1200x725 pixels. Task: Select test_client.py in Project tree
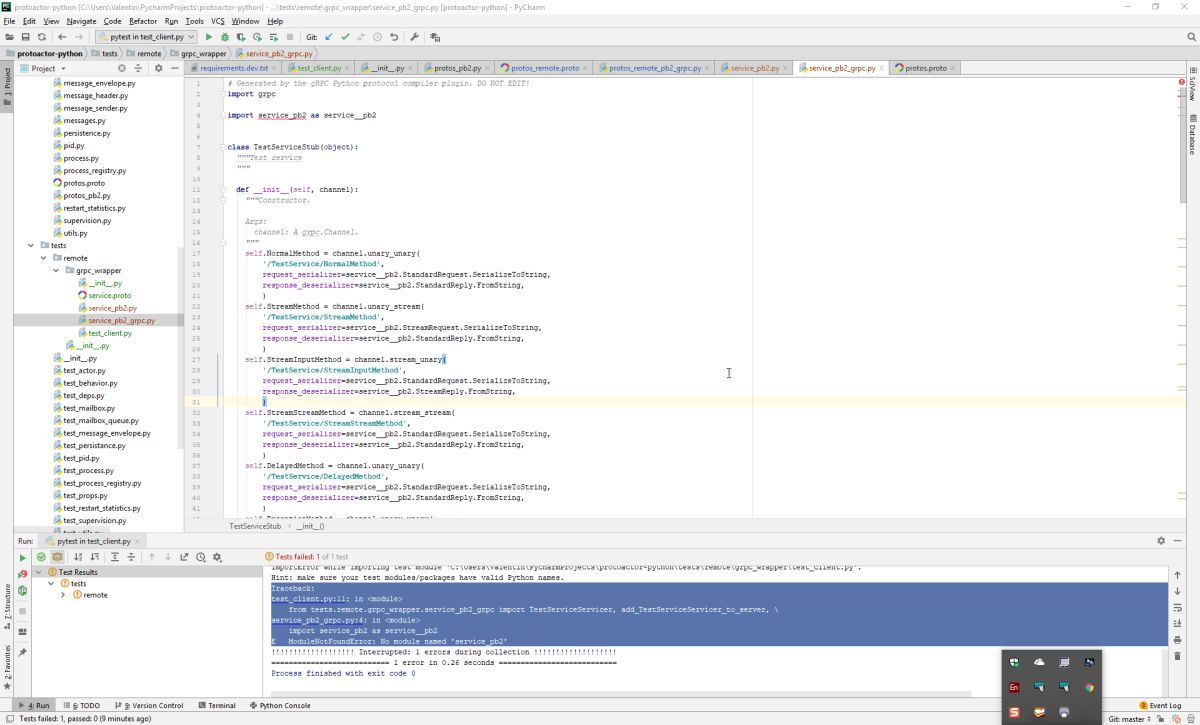(110, 333)
